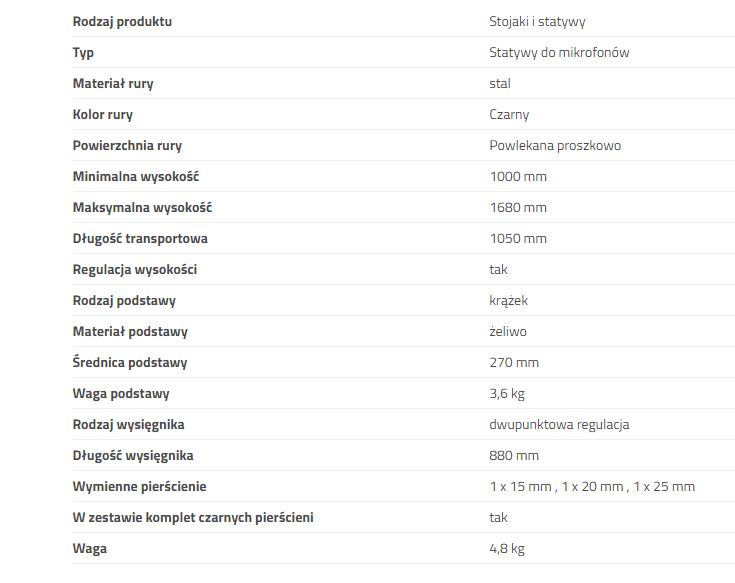Select the '880 mm' boom length value
This screenshot has height=583, width=735.
[x=514, y=456]
